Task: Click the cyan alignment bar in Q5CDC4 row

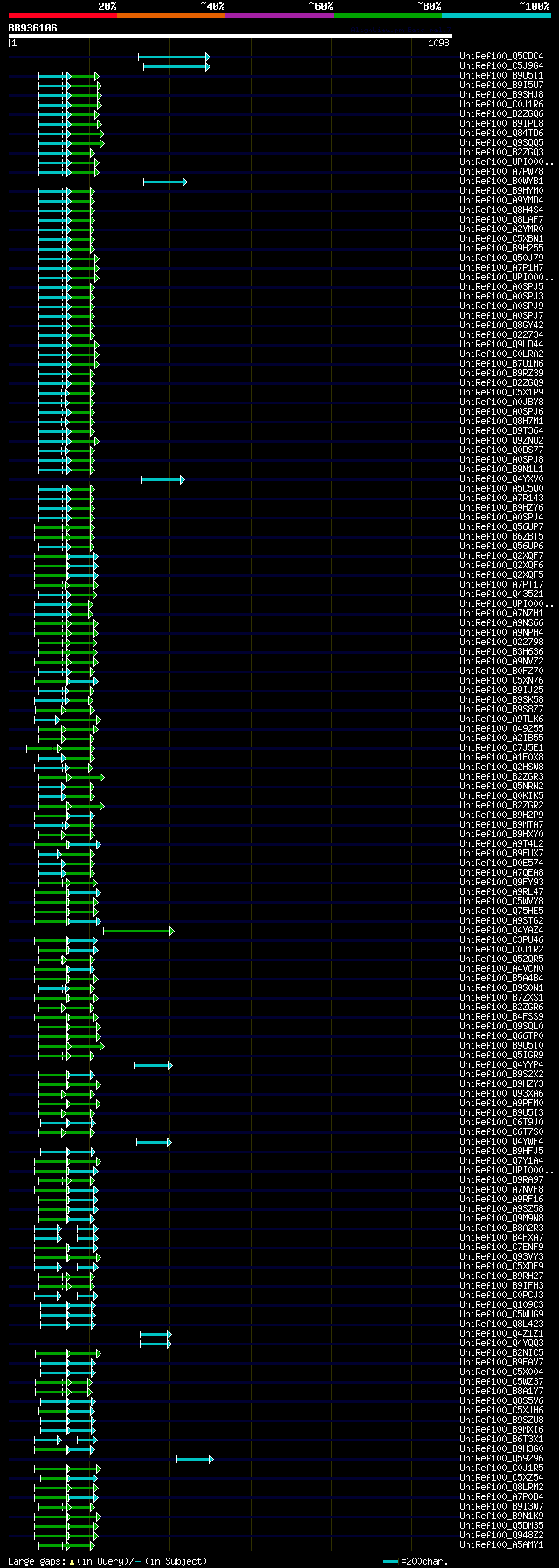Action: tap(174, 57)
